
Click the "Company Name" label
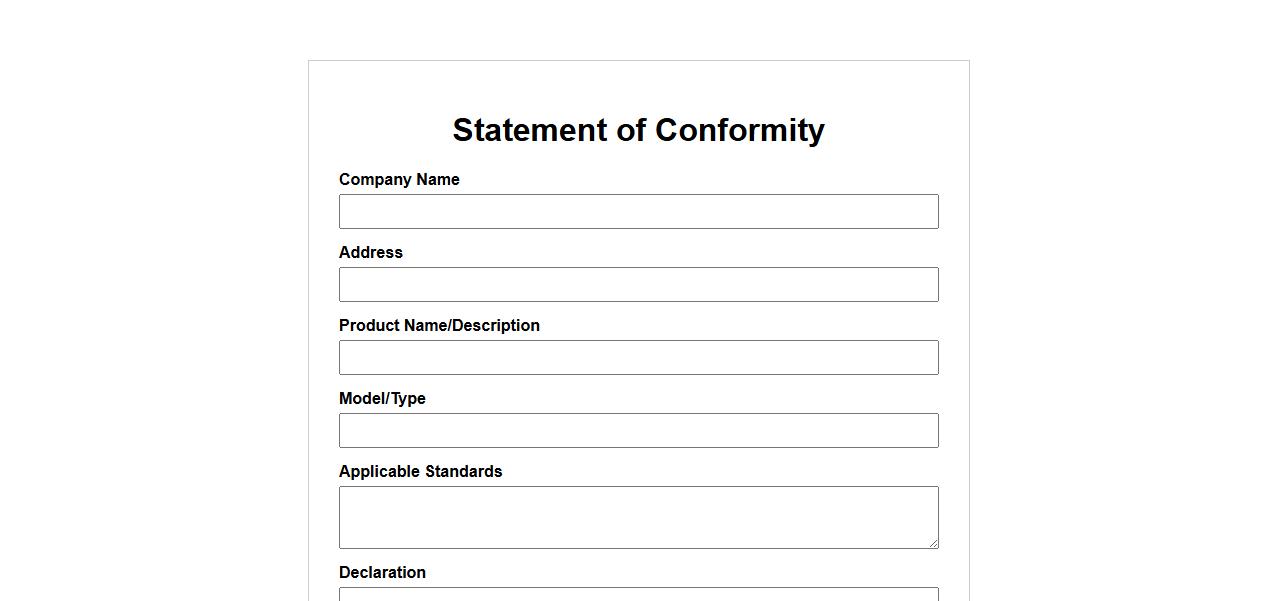coord(399,180)
